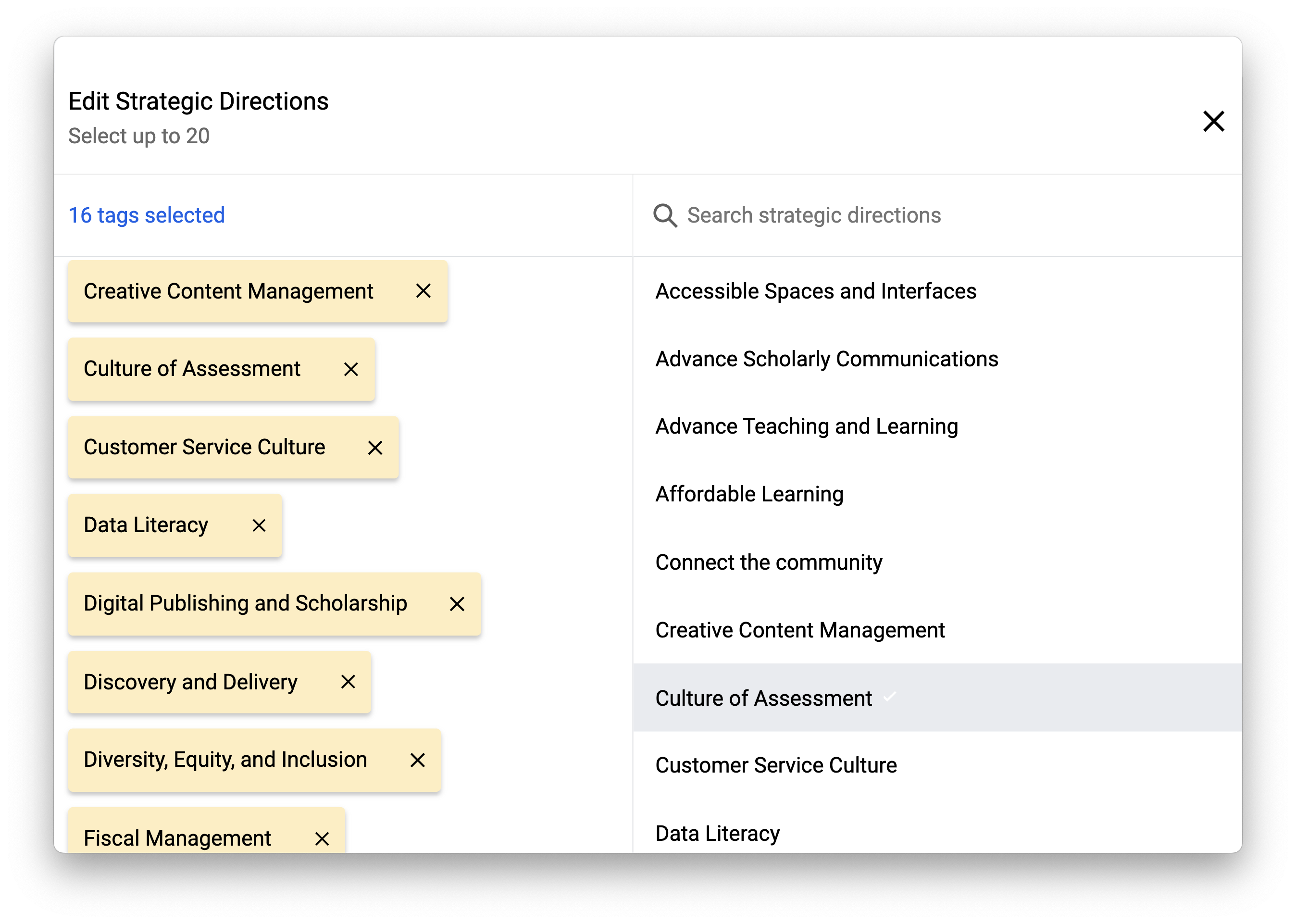
Task: Click the search magnifier icon
Action: [664, 216]
